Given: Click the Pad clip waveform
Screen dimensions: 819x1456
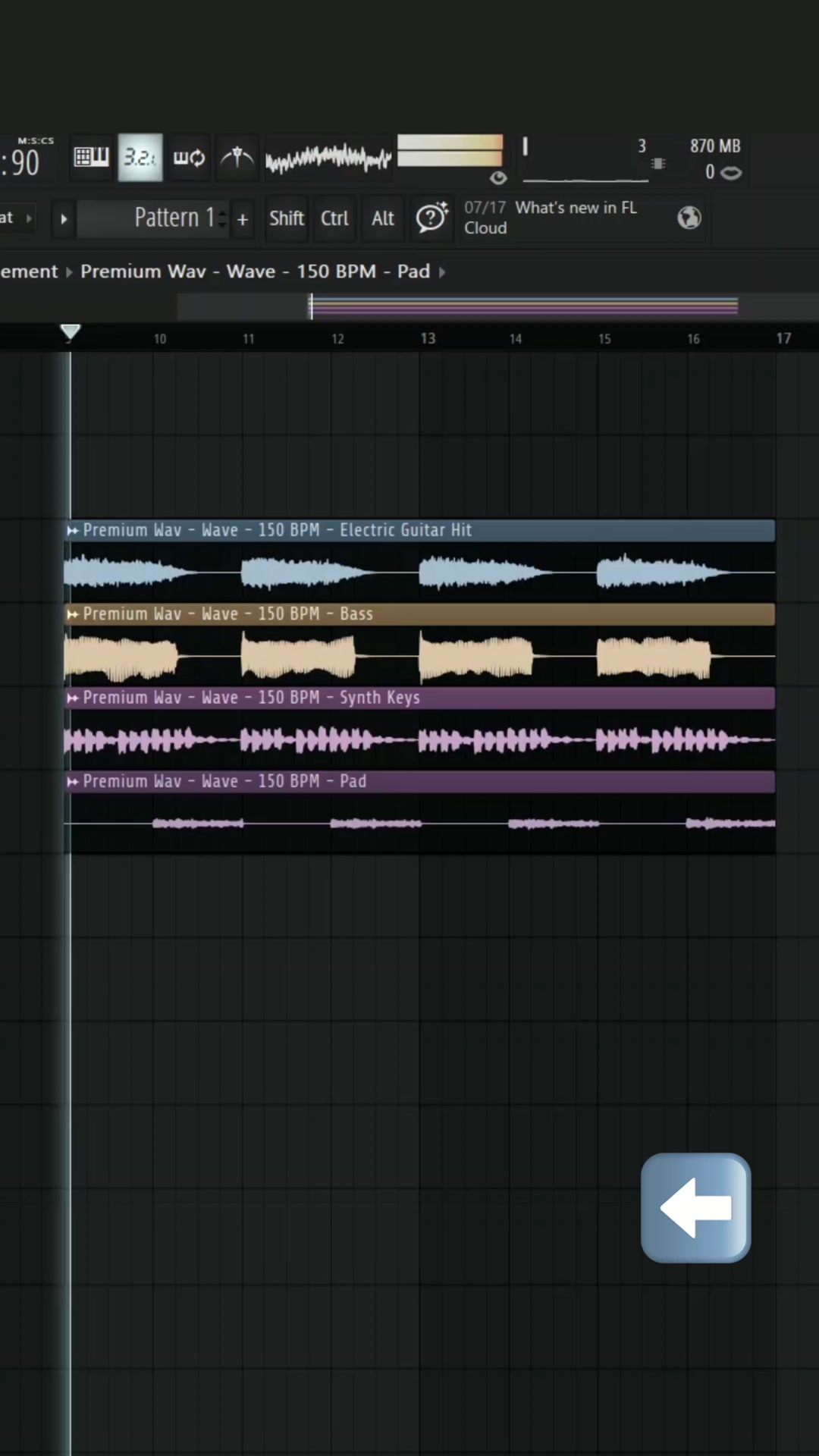Looking at the screenshot, I should 419,824.
